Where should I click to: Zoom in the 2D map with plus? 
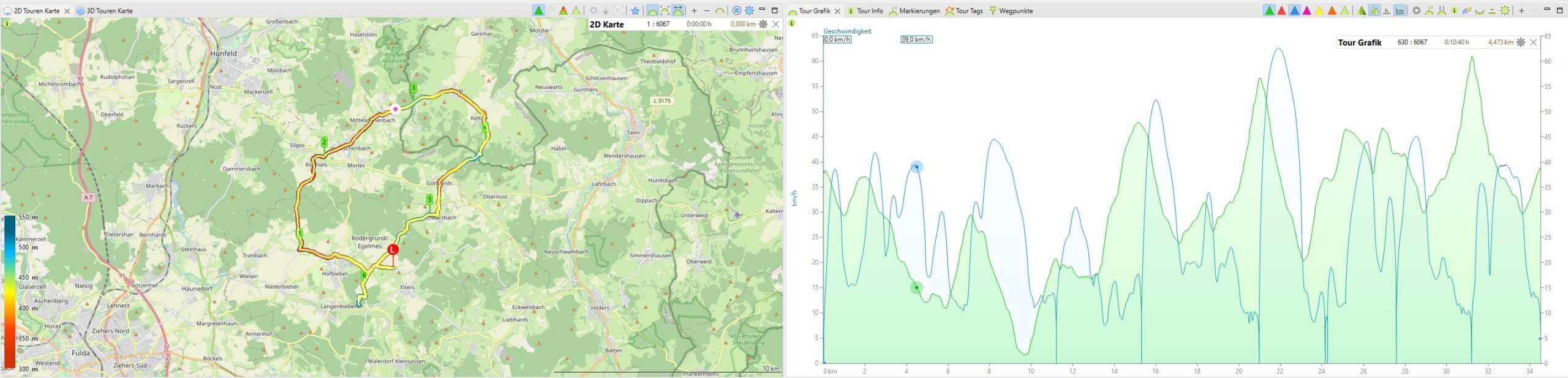(694, 10)
